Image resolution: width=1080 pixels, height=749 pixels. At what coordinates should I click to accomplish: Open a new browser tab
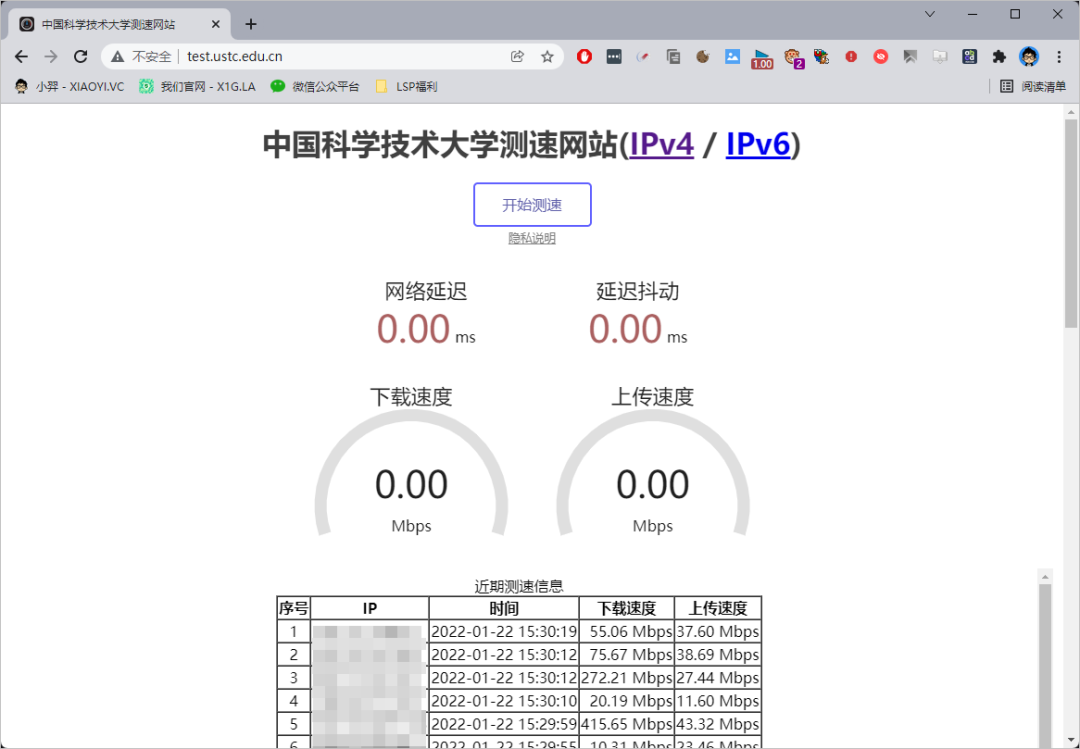click(x=251, y=24)
